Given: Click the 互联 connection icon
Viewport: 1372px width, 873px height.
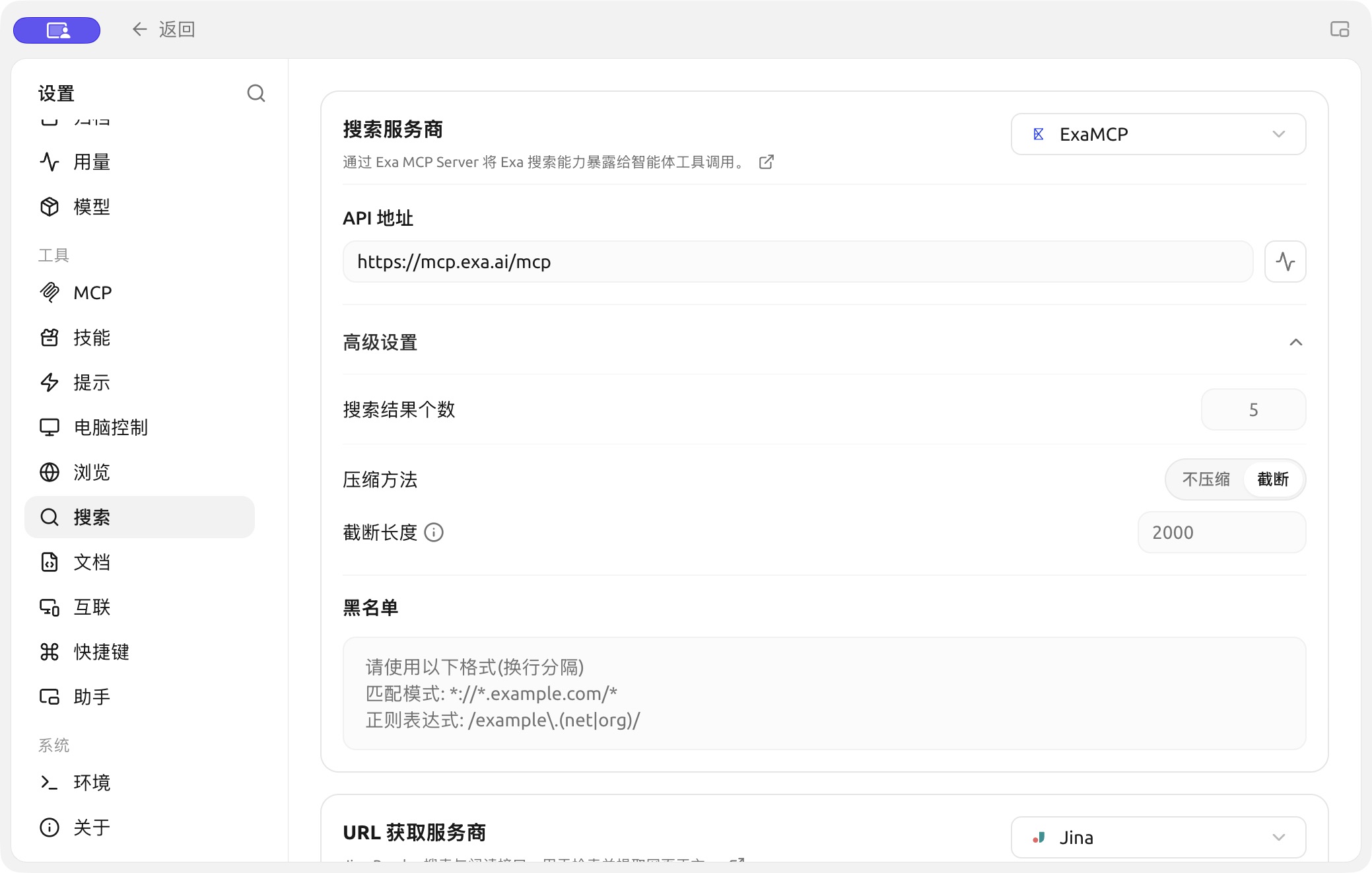Looking at the screenshot, I should pos(50,607).
